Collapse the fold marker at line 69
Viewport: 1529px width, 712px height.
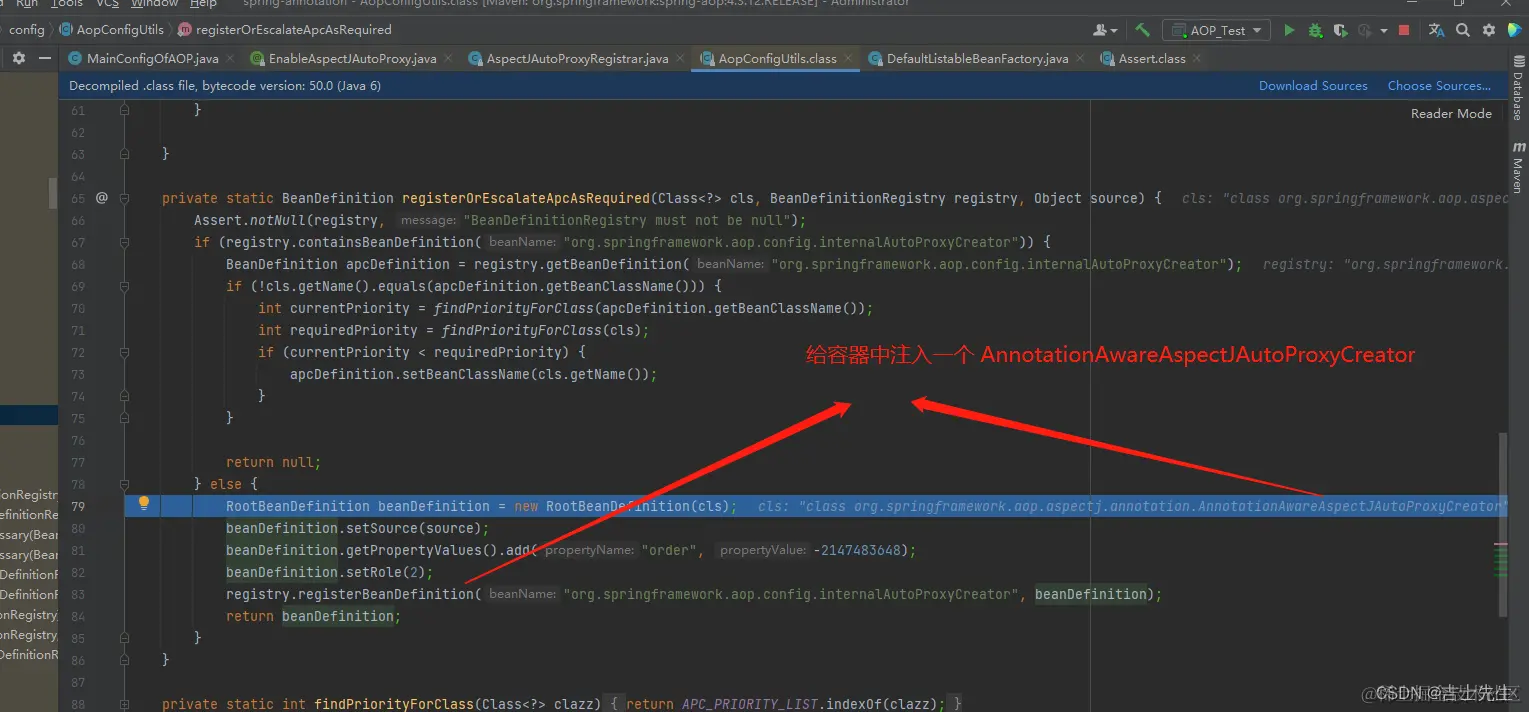click(124, 286)
